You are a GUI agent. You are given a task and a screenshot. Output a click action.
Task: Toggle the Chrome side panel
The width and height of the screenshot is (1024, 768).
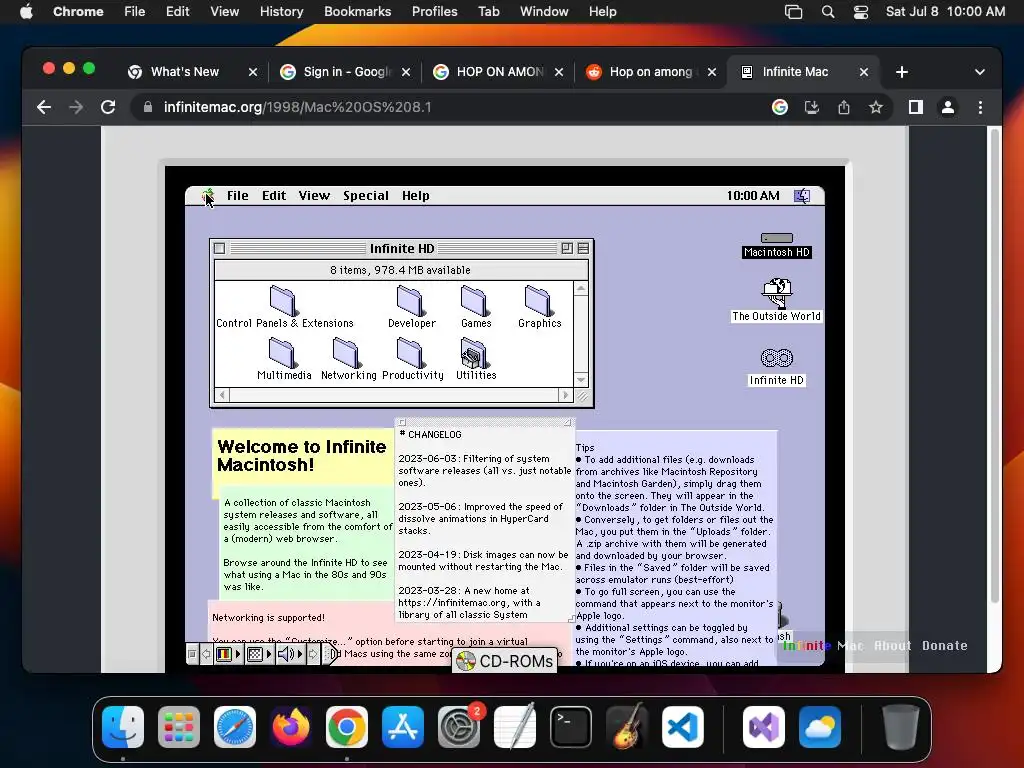(916, 107)
